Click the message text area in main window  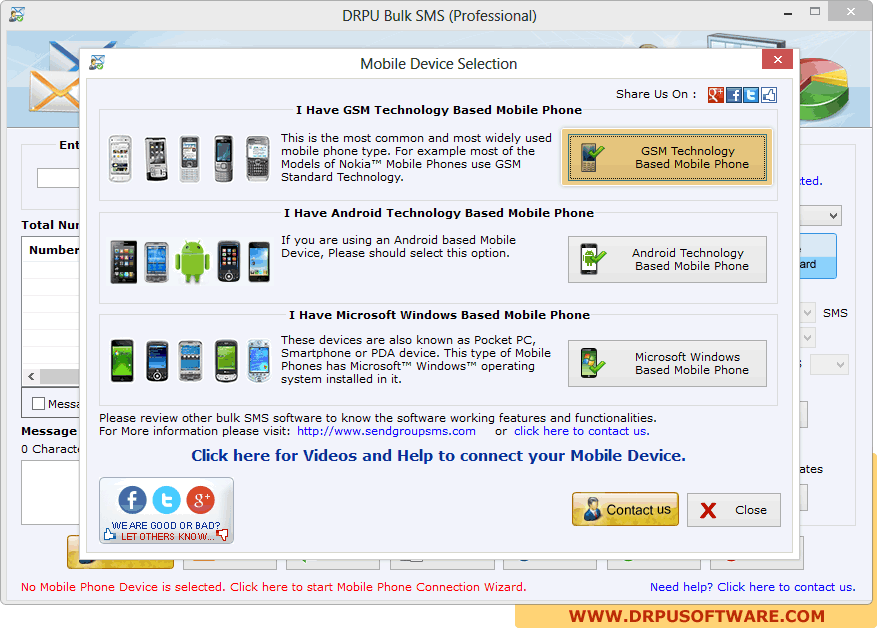[50, 492]
